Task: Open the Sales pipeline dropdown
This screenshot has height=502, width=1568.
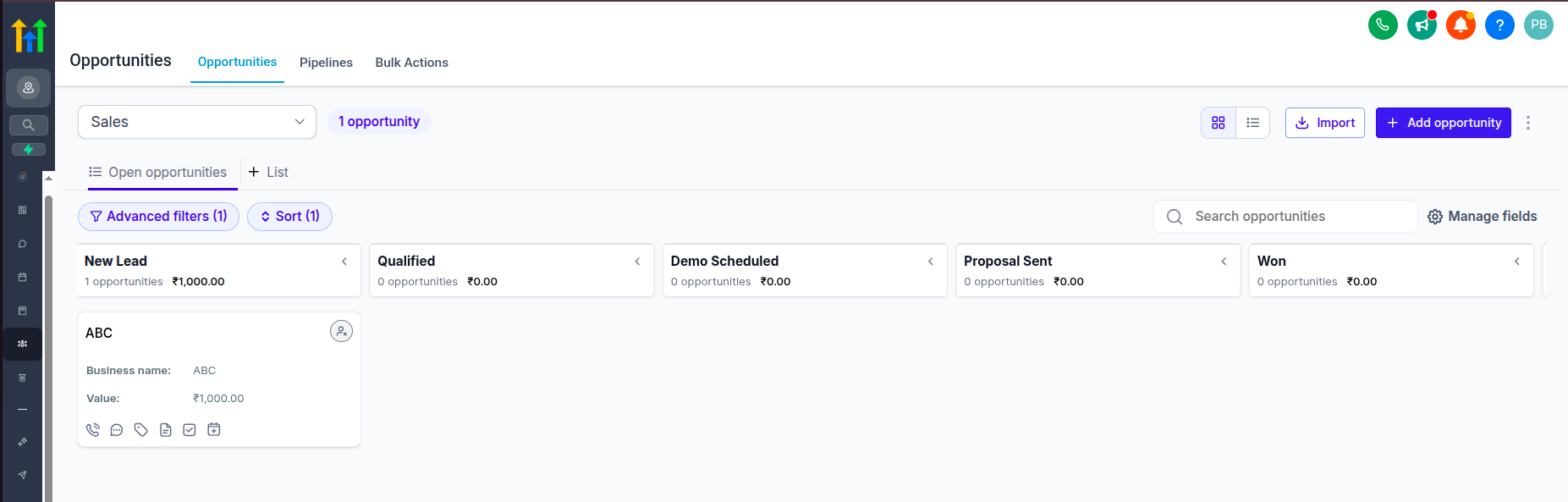Action: tap(197, 122)
